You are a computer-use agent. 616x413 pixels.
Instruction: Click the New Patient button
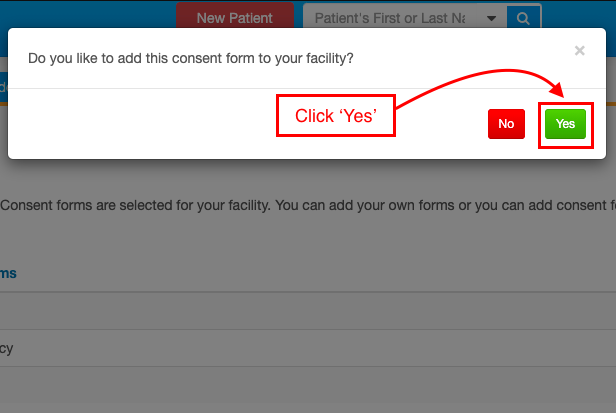pos(234,18)
